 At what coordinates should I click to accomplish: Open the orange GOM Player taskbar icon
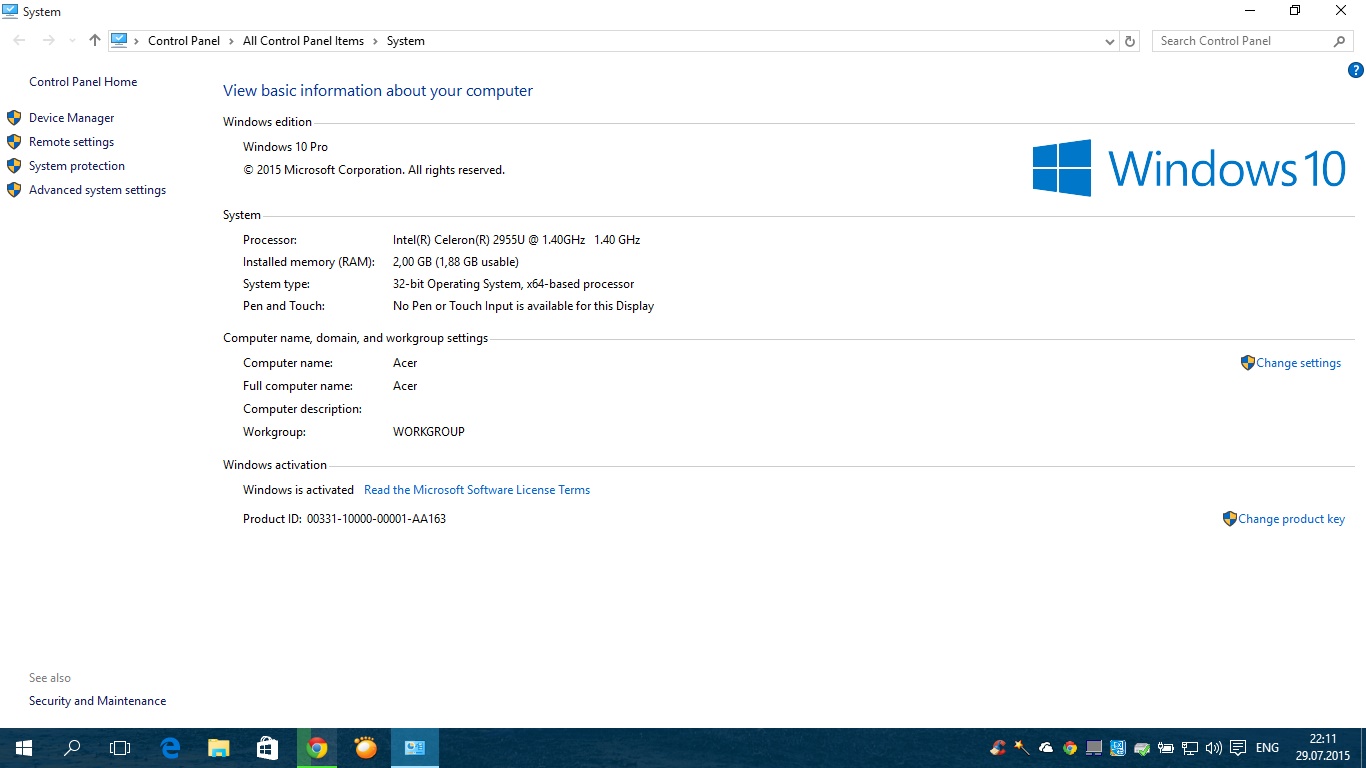coord(366,748)
